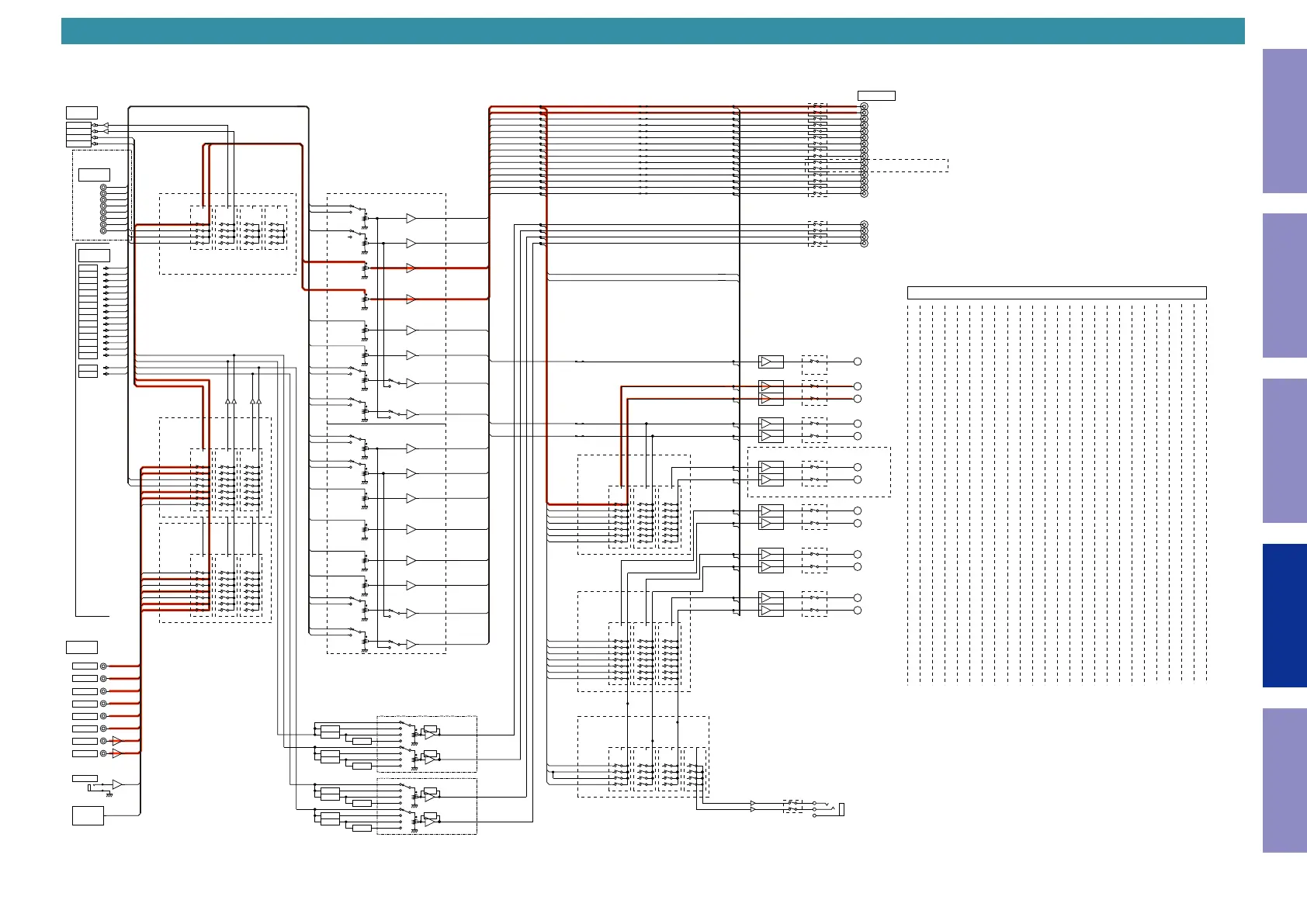This screenshot has height=924, width=1307.
Task: Open the dark blue side tab
Action: pyautogui.click(x=1284, y=615)
